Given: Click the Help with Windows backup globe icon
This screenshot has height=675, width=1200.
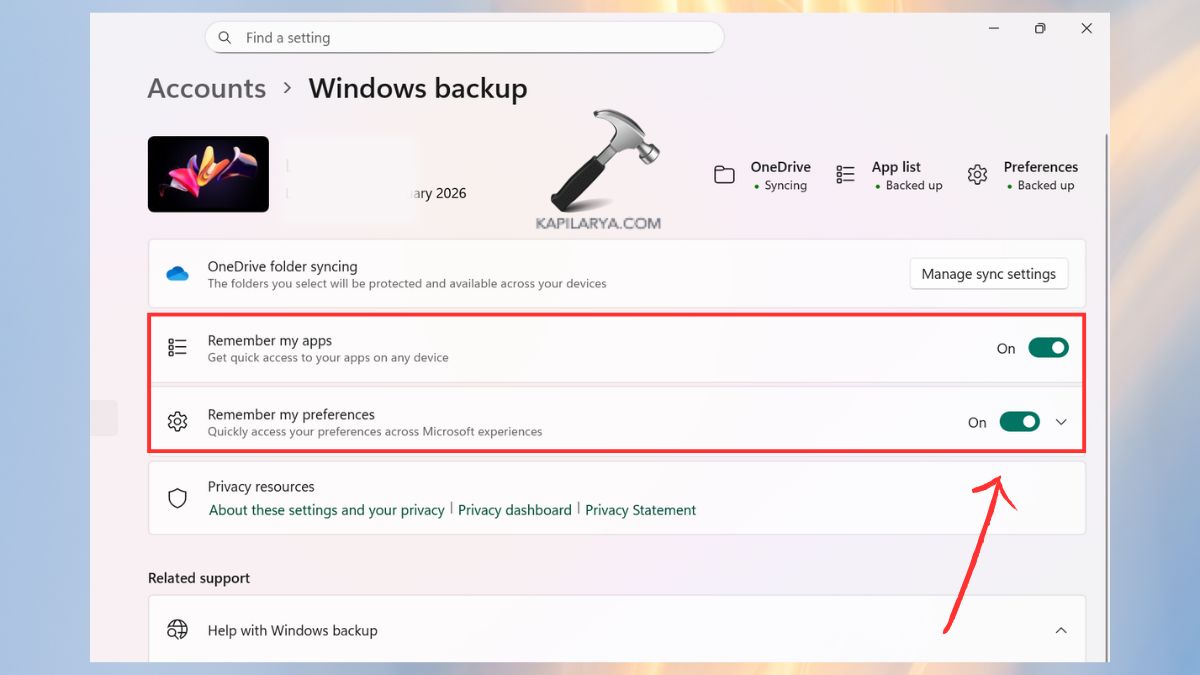Looking at the screenshot, I should [x=177, y=630].
